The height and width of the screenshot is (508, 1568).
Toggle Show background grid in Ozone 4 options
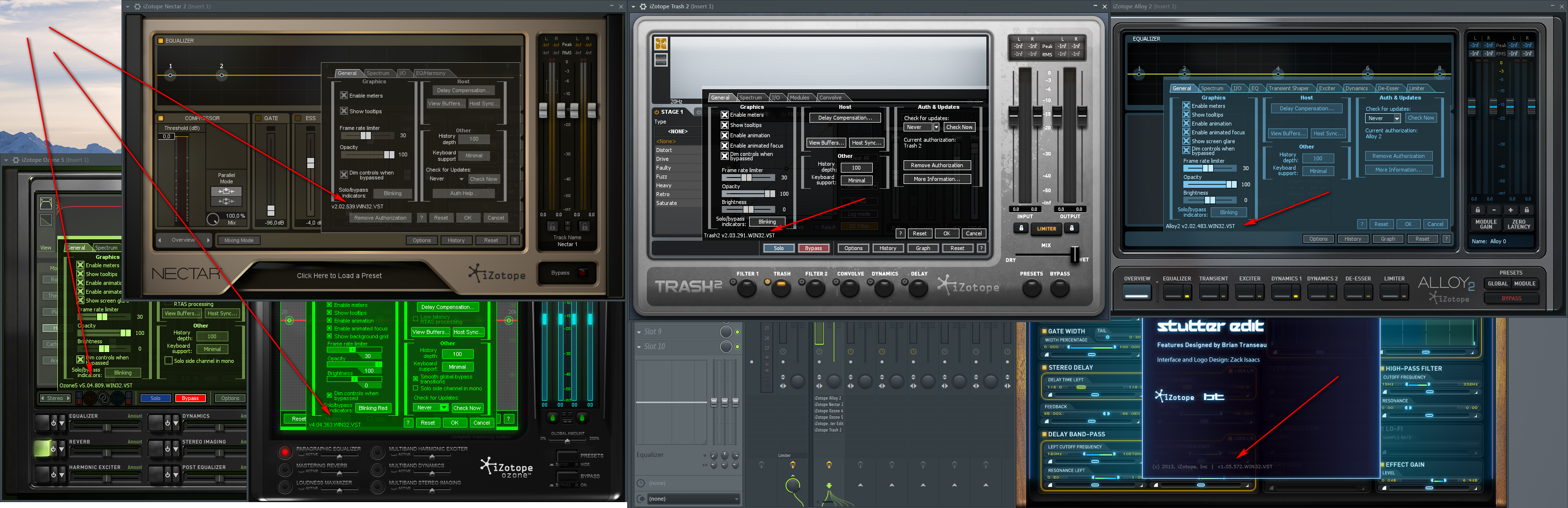tap(329, 336)
